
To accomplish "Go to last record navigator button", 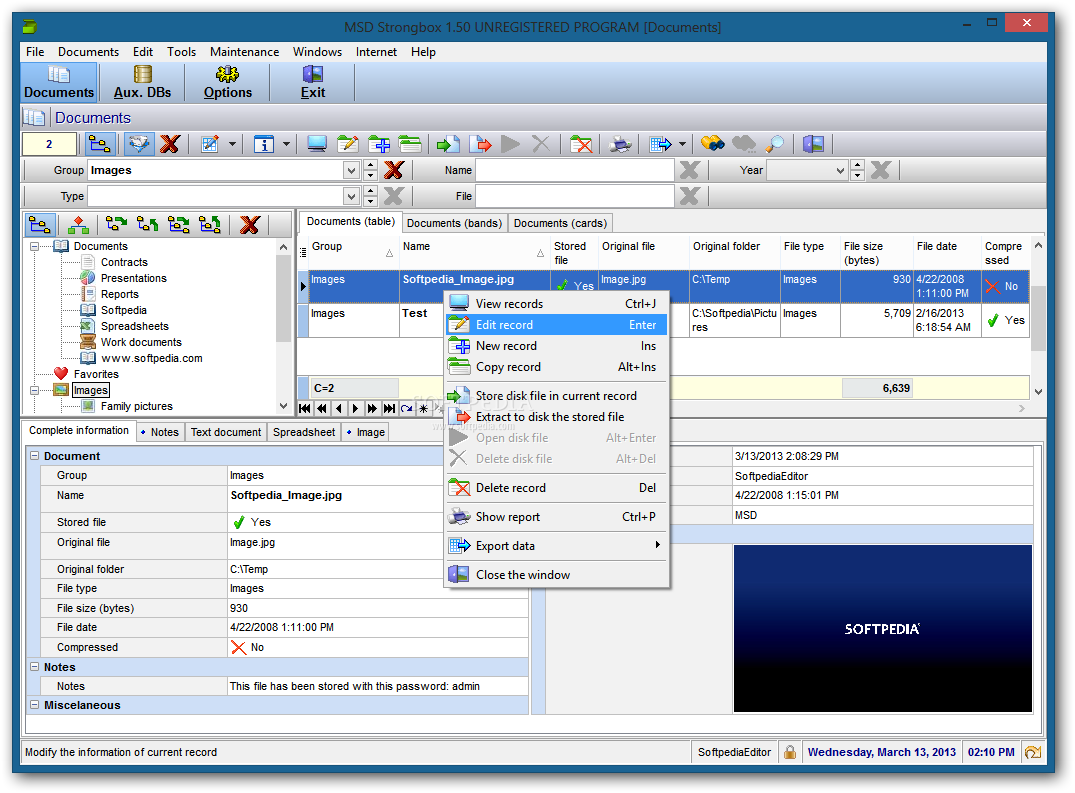I will pos(389,408).
